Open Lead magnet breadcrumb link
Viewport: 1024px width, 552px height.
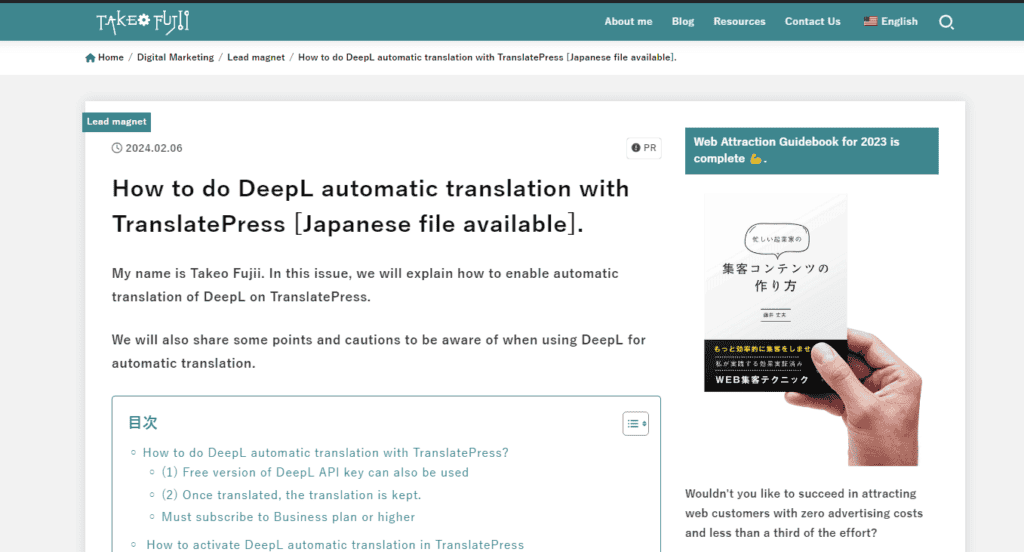(256, 57)
